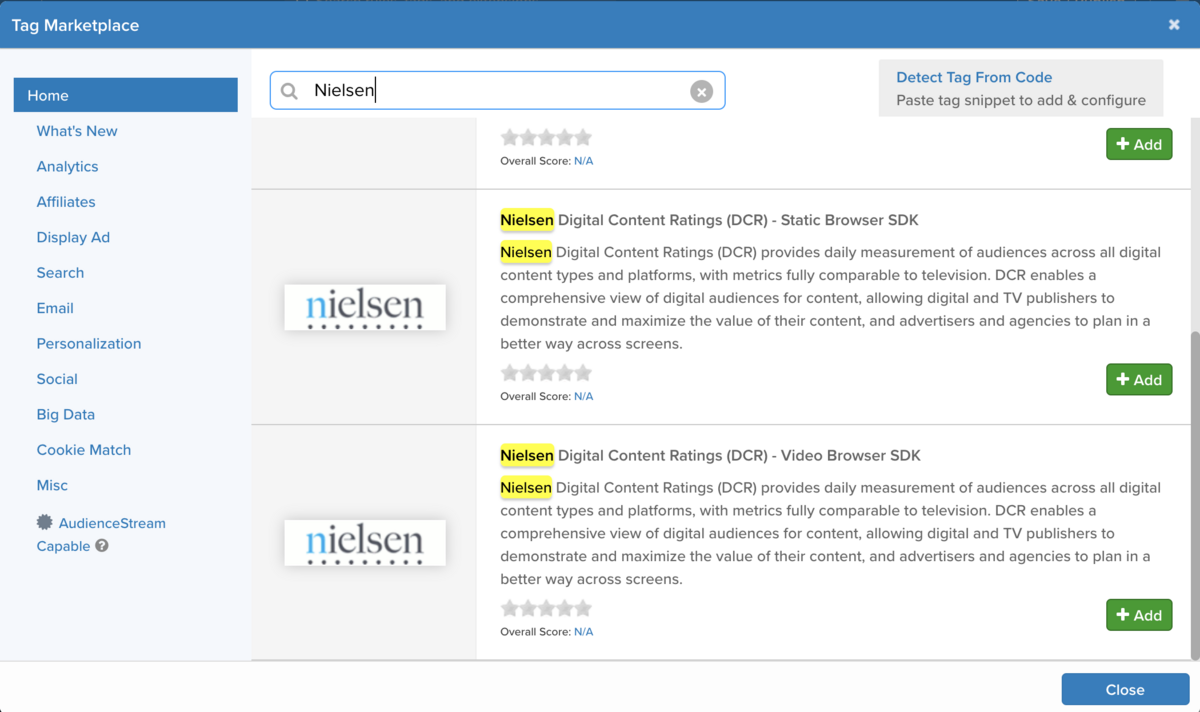This screenshot has height=712, width=1200.
Task: Click the search magnifier icon
Action: (289, 90)
